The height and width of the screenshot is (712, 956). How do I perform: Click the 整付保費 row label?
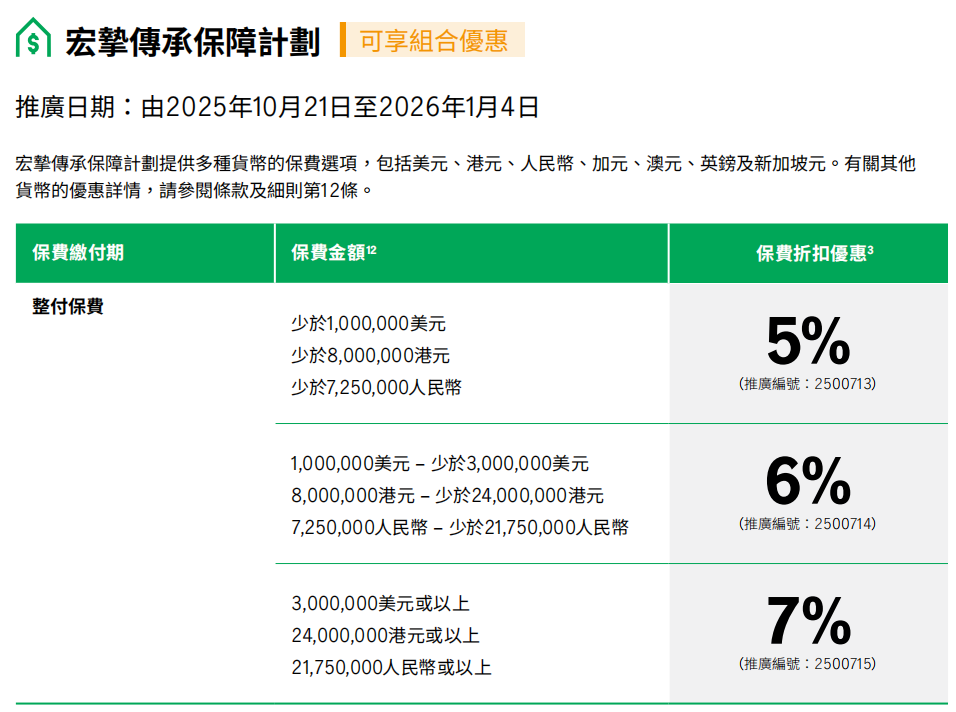[x=68, y=307]
